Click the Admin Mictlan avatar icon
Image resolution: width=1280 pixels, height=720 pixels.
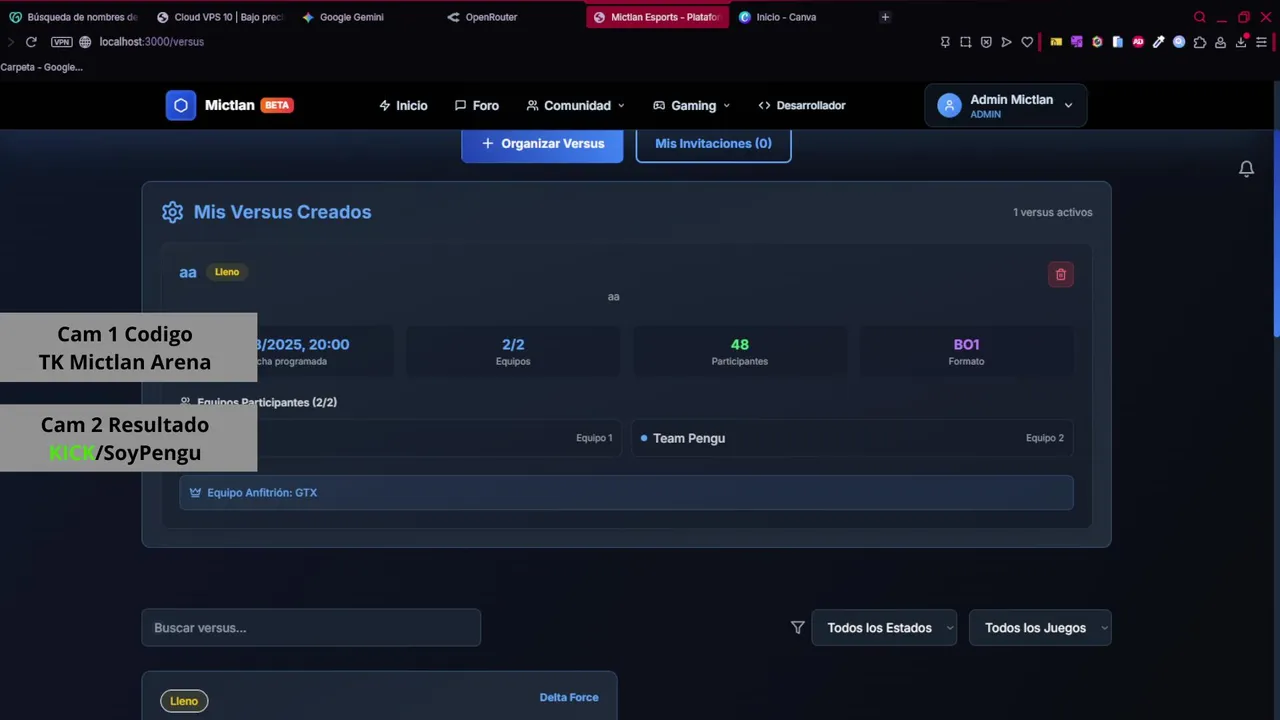point(949,105)
